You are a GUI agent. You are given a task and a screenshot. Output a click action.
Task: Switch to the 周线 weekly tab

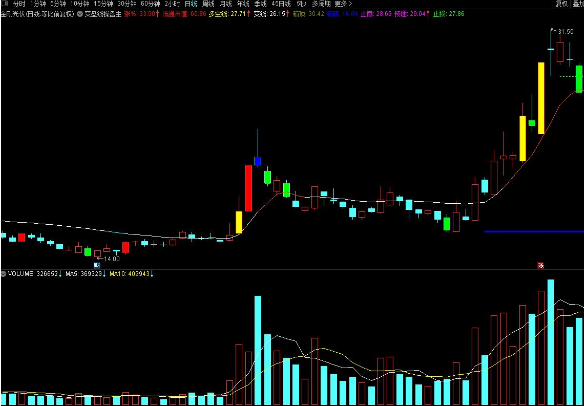[208, 4]
